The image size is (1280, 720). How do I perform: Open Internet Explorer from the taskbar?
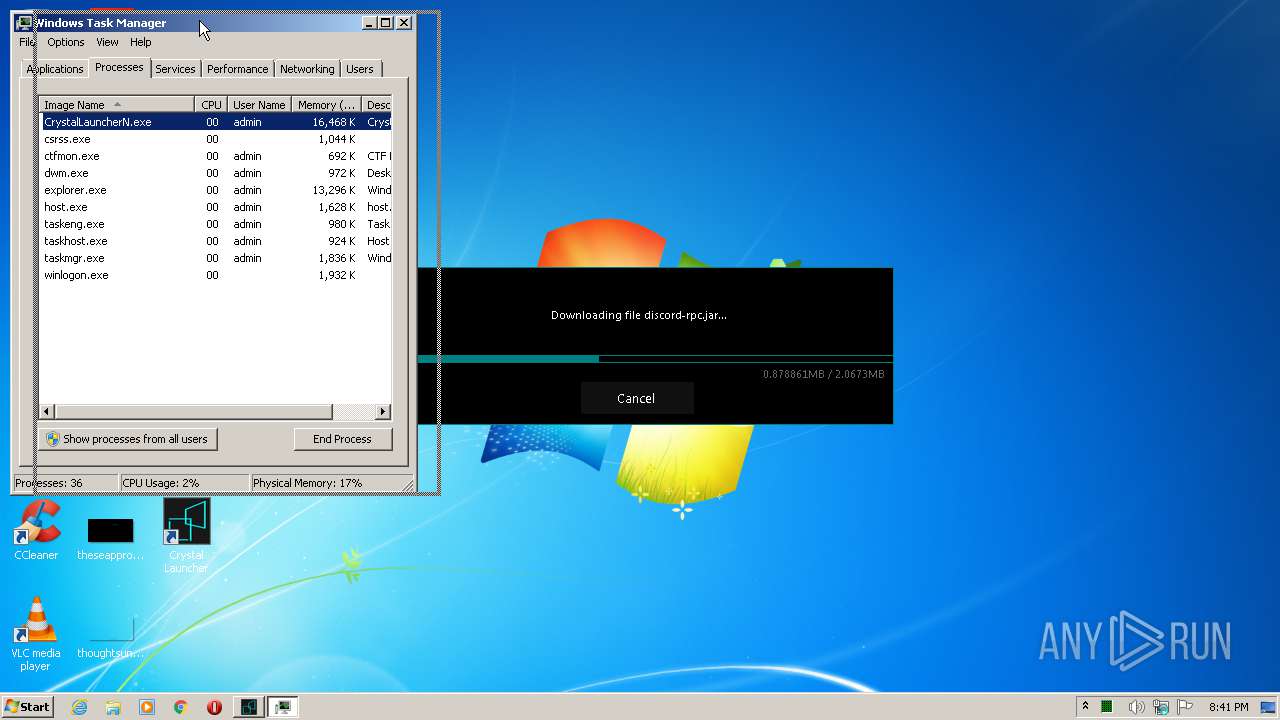(80, 707)
